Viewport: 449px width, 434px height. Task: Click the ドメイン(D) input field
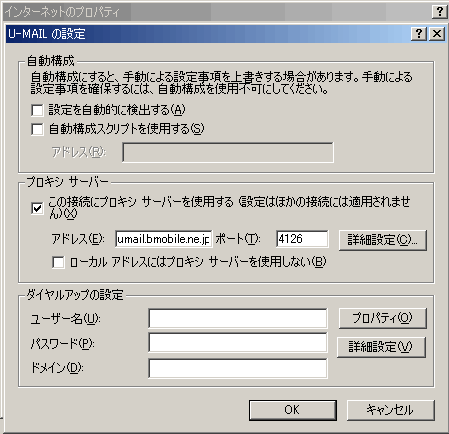238,368
